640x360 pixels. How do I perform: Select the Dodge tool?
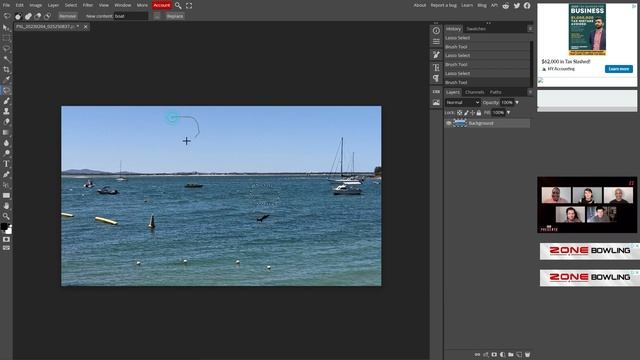pyautogui.click(x=6, y=153)
